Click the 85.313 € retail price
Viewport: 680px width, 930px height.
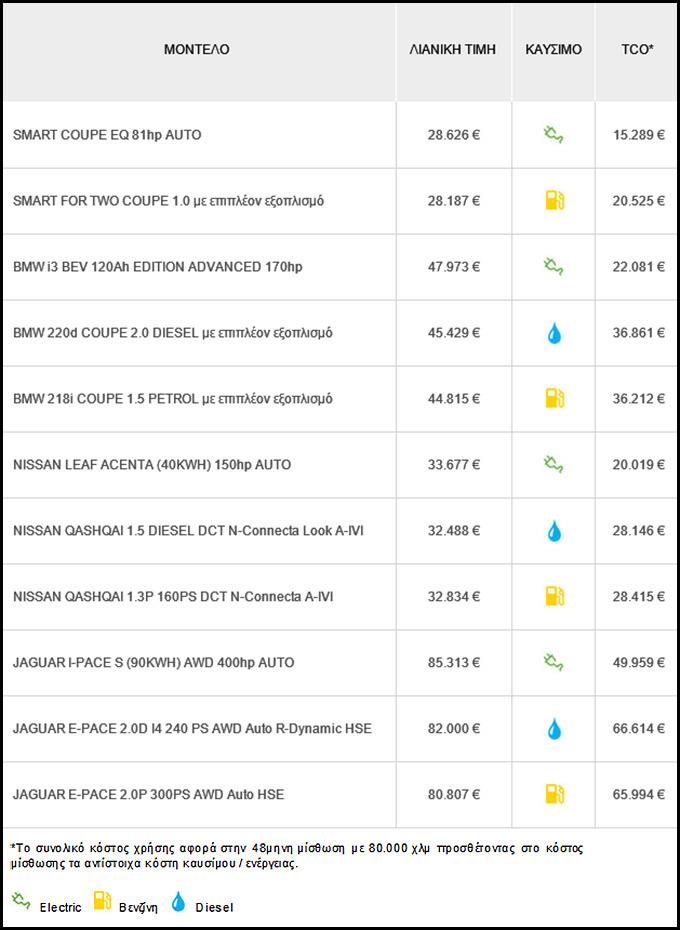coord(453,663)
